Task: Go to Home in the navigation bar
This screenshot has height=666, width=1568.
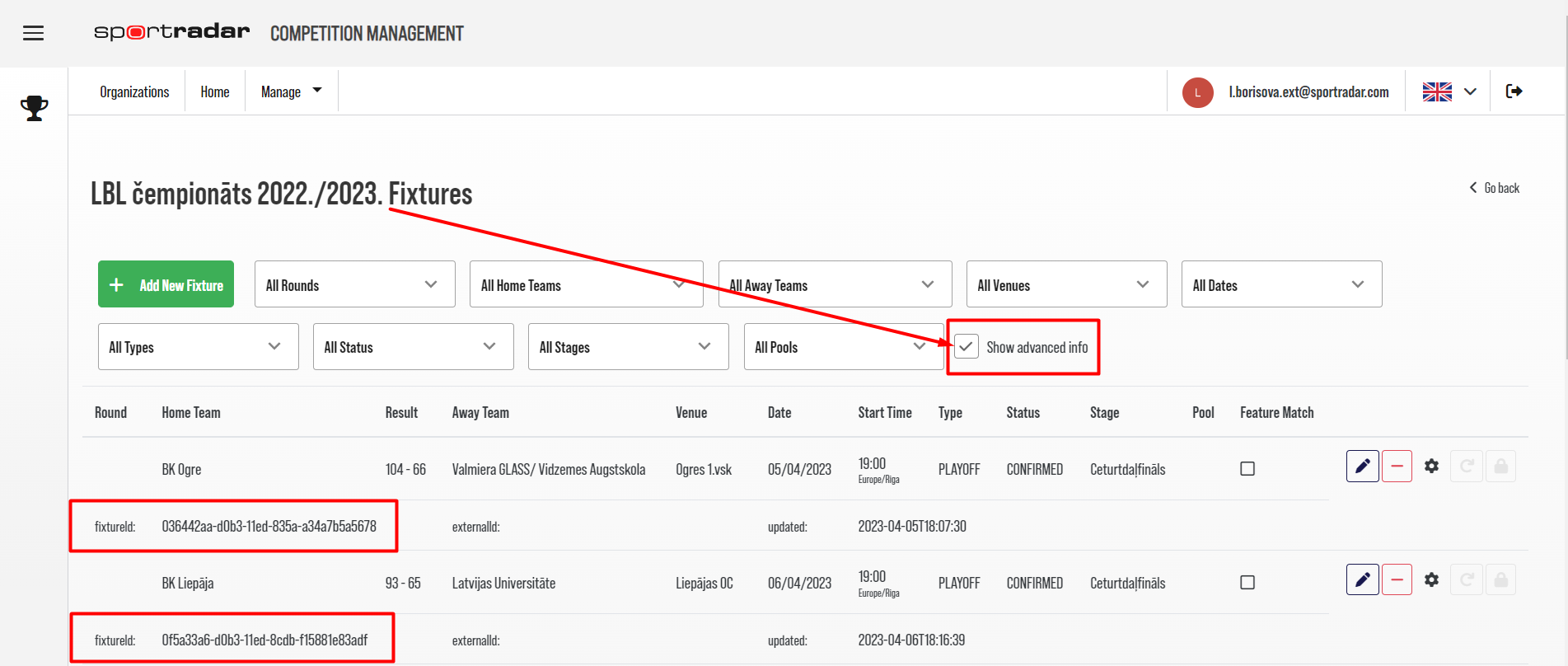Action: pyautogui.click(x=215, y=91)
